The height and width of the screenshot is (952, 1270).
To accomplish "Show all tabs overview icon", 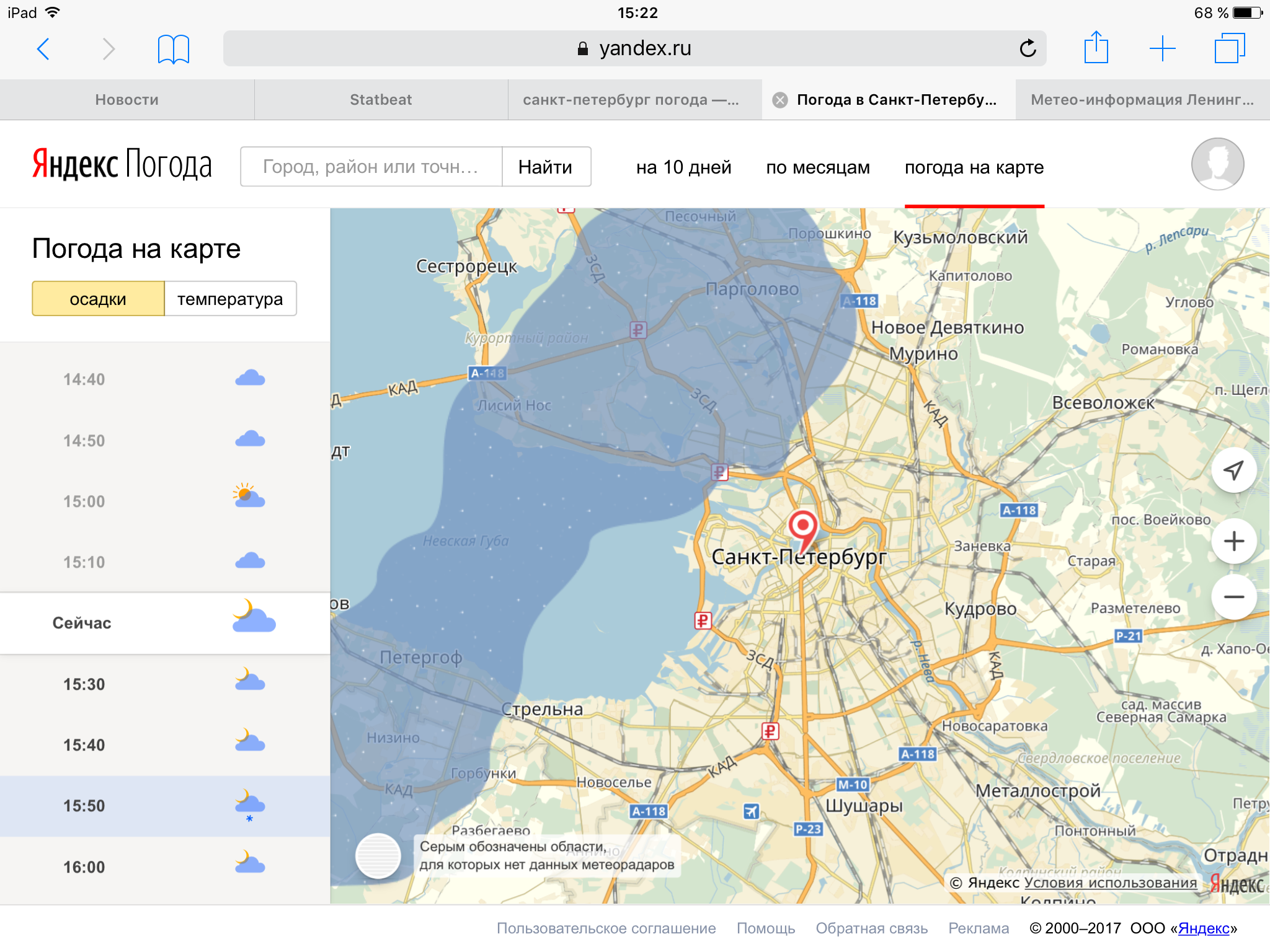I will 1229,48.
